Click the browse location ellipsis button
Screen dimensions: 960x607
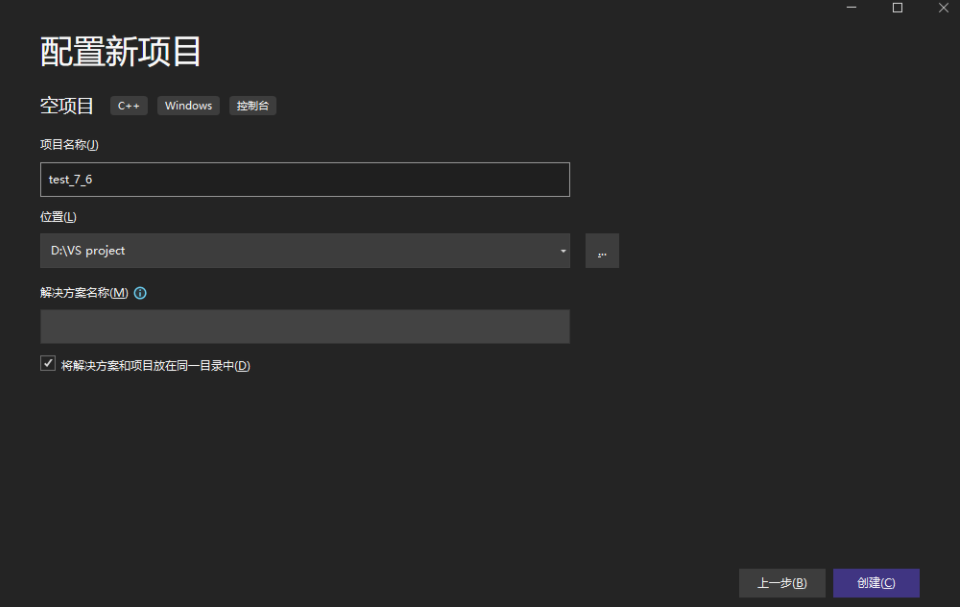coord(602,251)
